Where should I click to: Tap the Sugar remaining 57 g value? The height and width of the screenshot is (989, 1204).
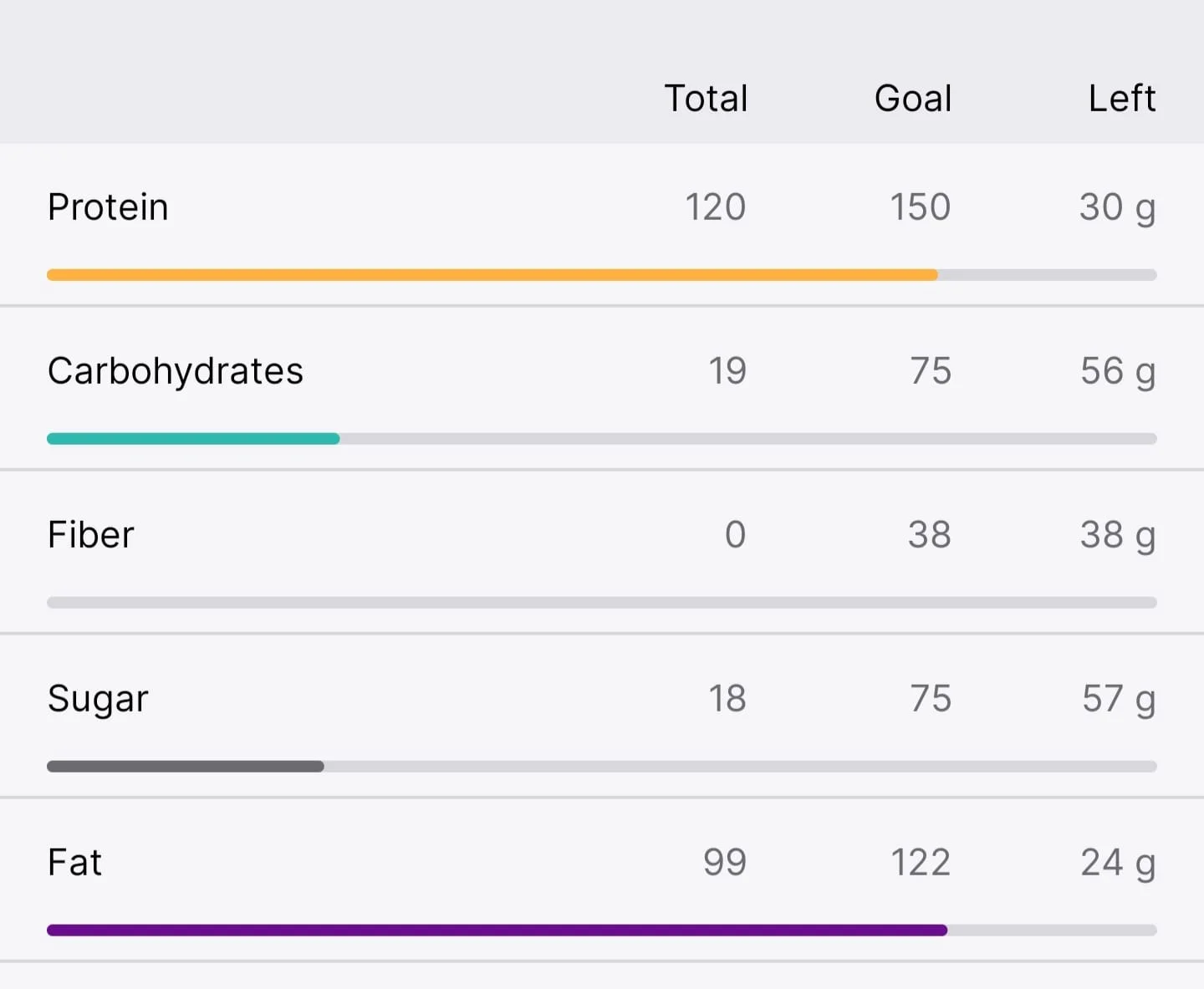click(x=1119, y=700)
